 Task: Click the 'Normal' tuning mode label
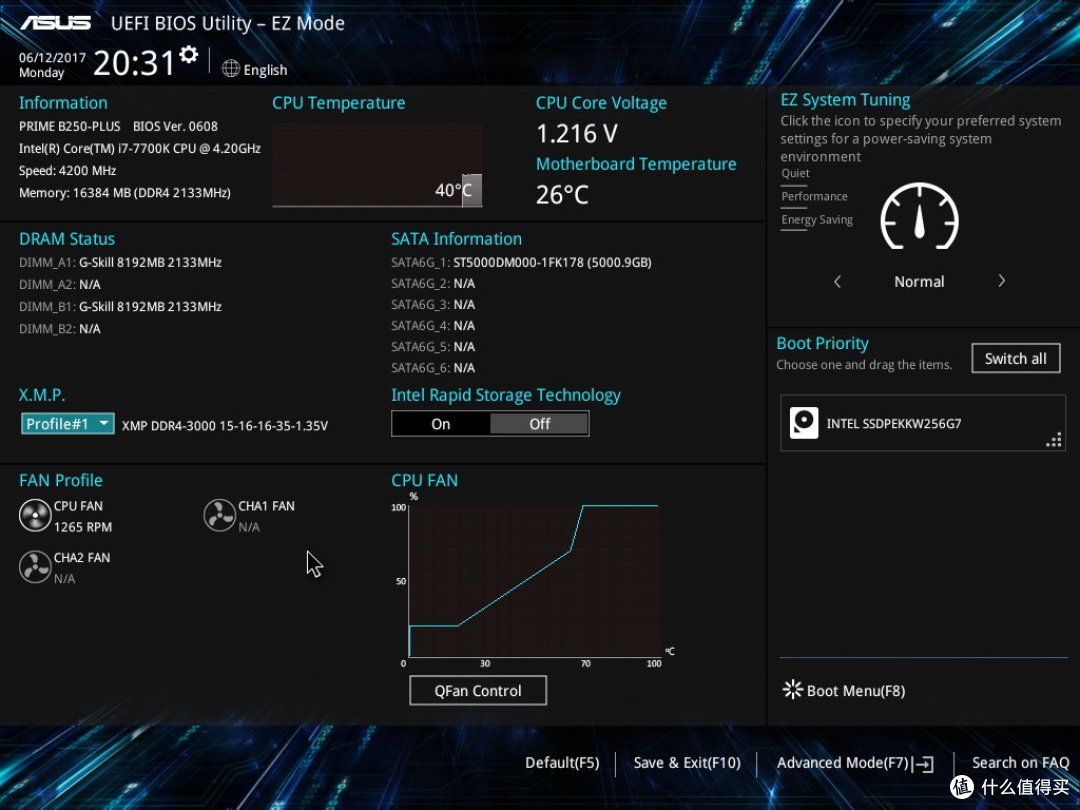919,282
